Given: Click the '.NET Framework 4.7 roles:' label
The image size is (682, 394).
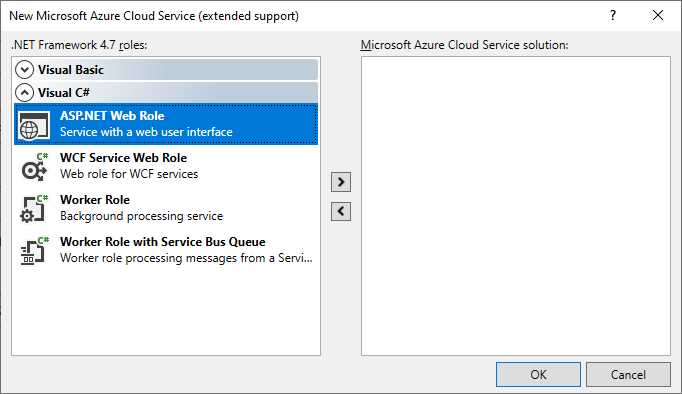Looking at the screenshot, I should pos(79,45).
